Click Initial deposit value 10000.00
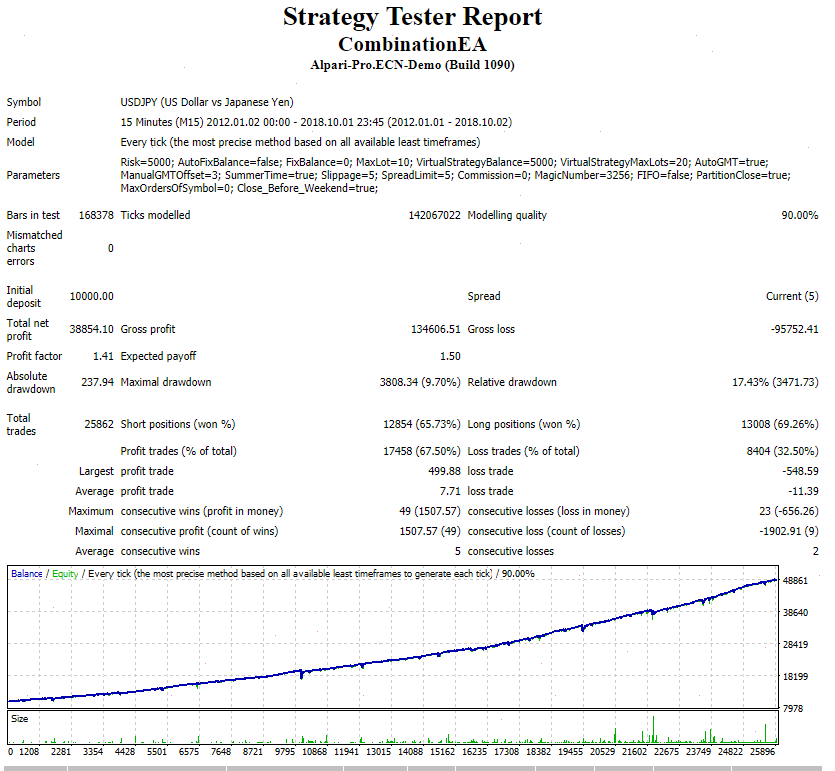Image resolution: width=835 pixels, height=771 pixels. pos(92,296)
